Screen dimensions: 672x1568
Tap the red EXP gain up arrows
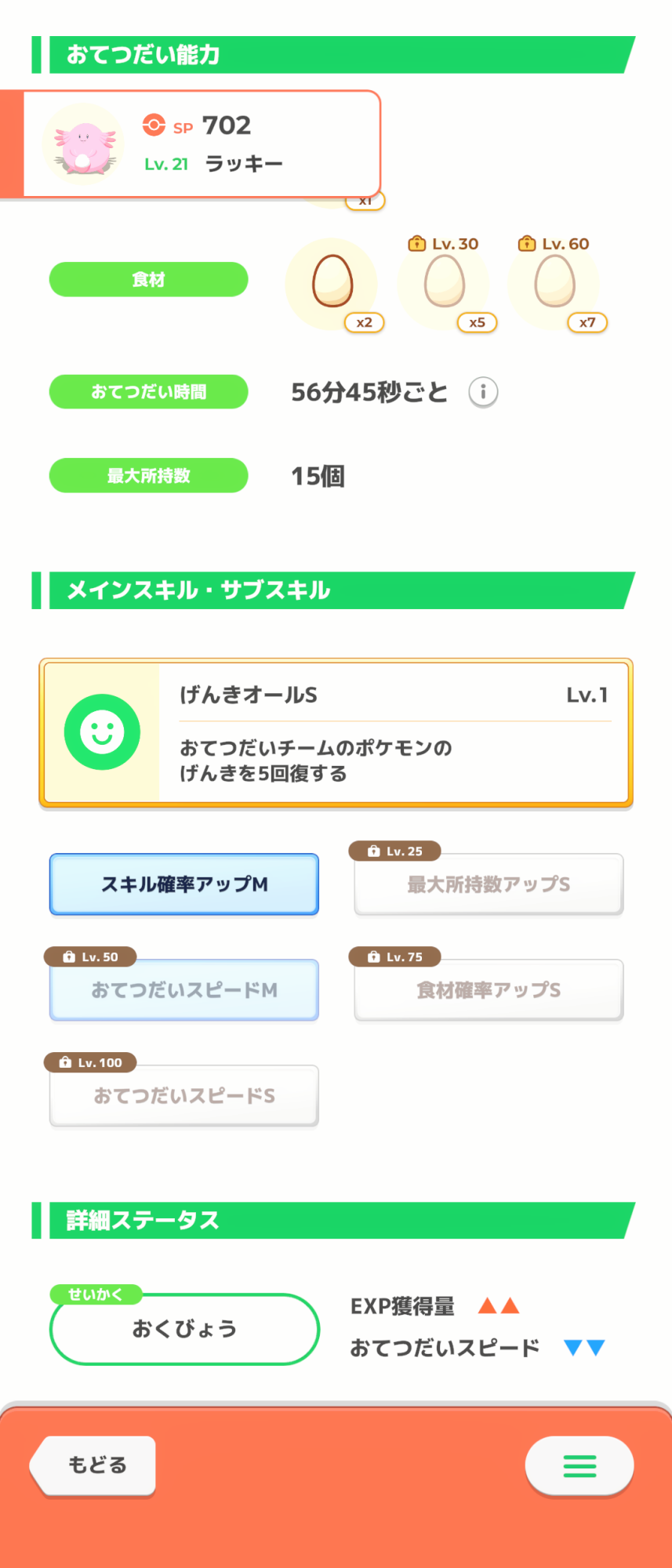(499, 1305)
